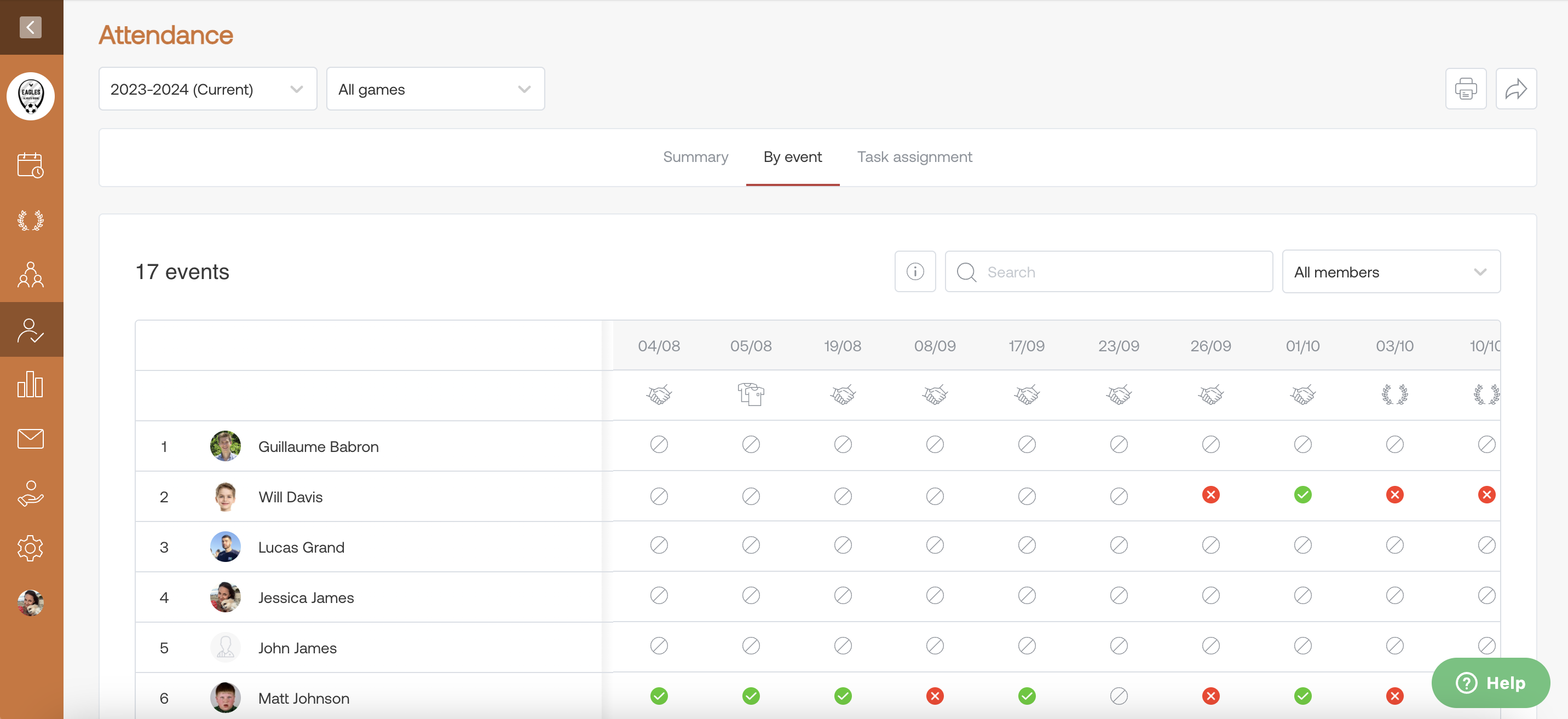Open the 2023-2024 (Current) season dropdown
The height and width of the screenshot is (719, 1568).
coord(207,89)
